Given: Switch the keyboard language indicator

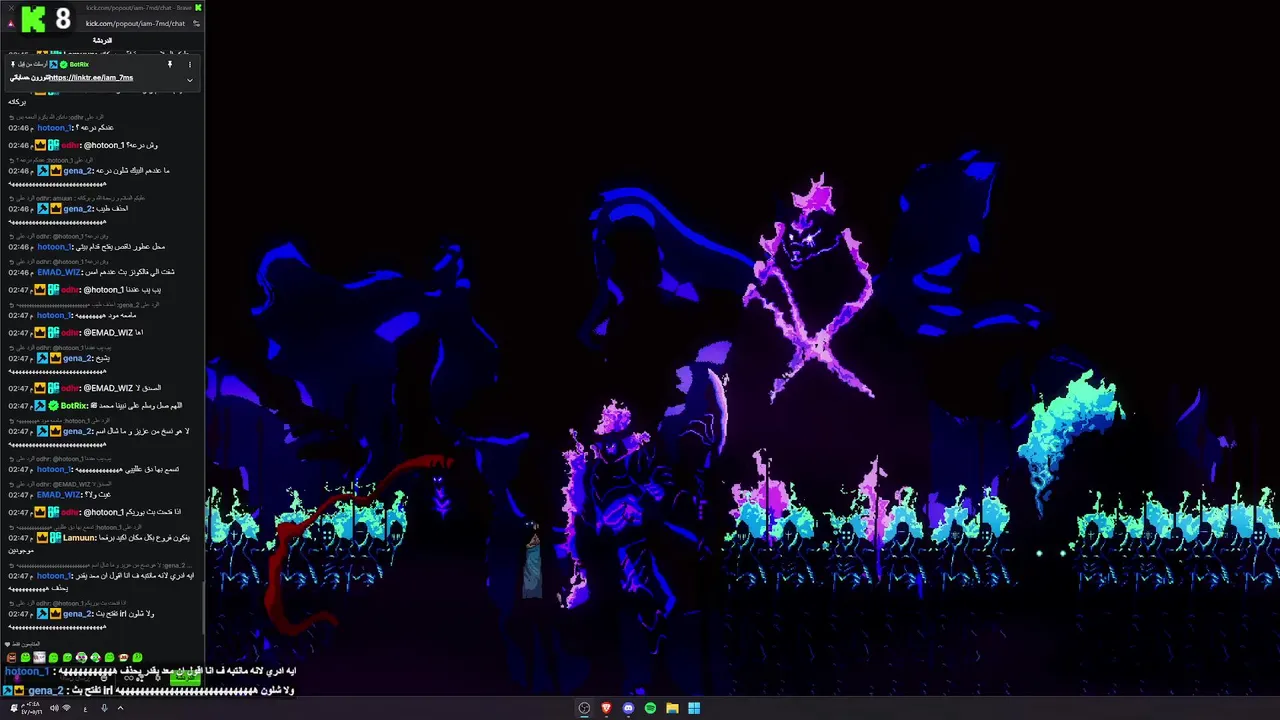Looking at the screenshot, I should click(x=85, y=708).
